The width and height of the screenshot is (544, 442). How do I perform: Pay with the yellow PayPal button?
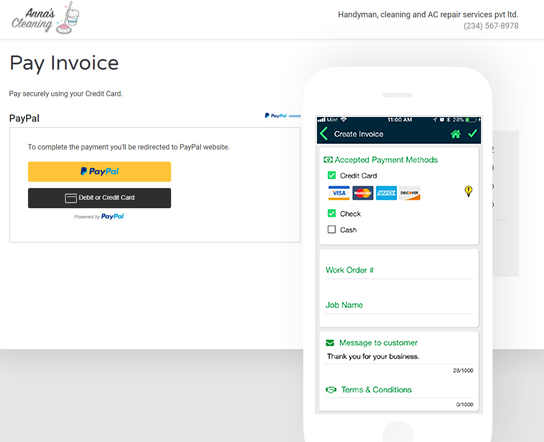tap(99, 171)
